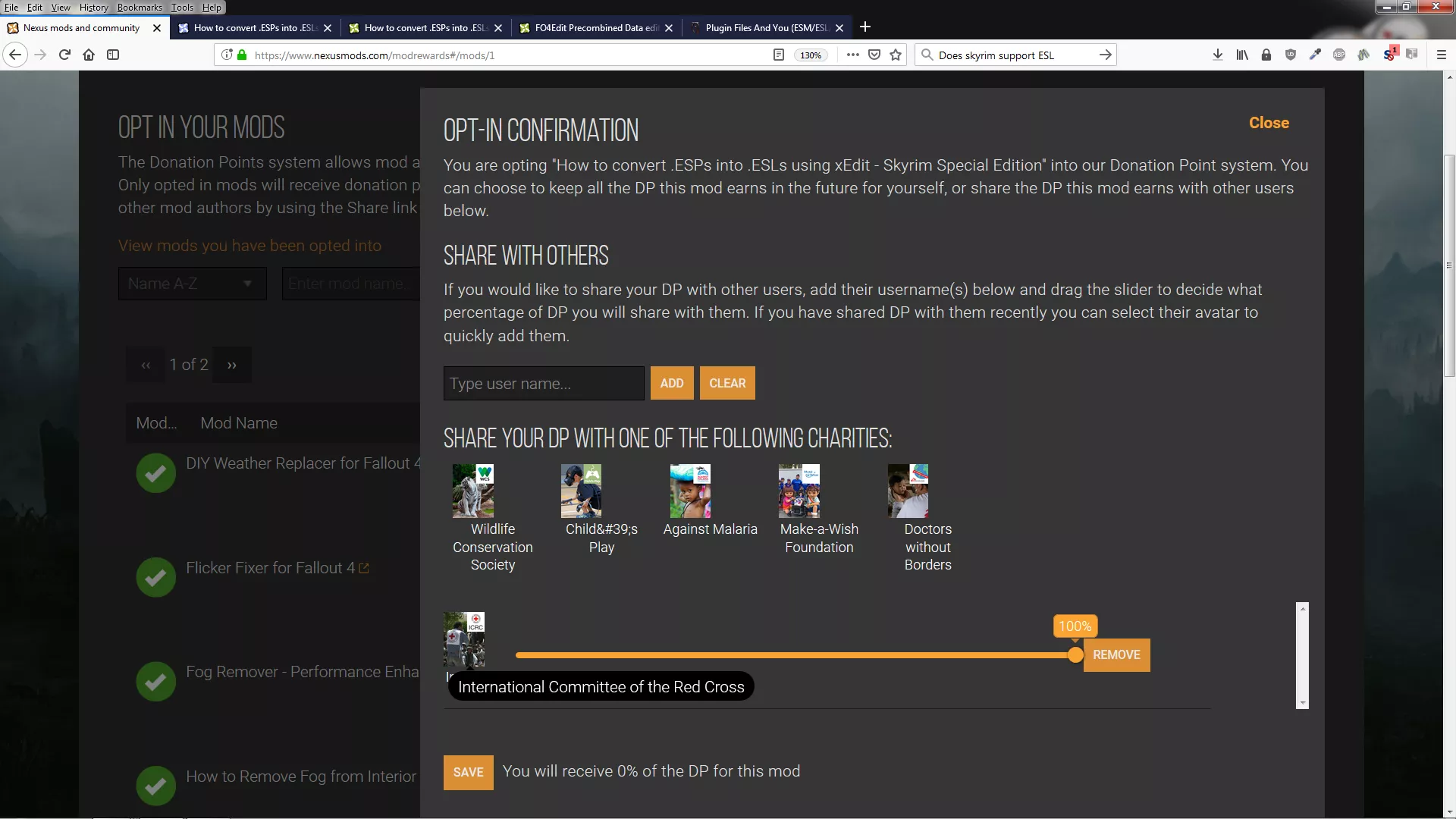Toggle opt-in check for DIY Weather Replacer
The height and width of the screenshot is (819, 1456).
coord(155,473)
